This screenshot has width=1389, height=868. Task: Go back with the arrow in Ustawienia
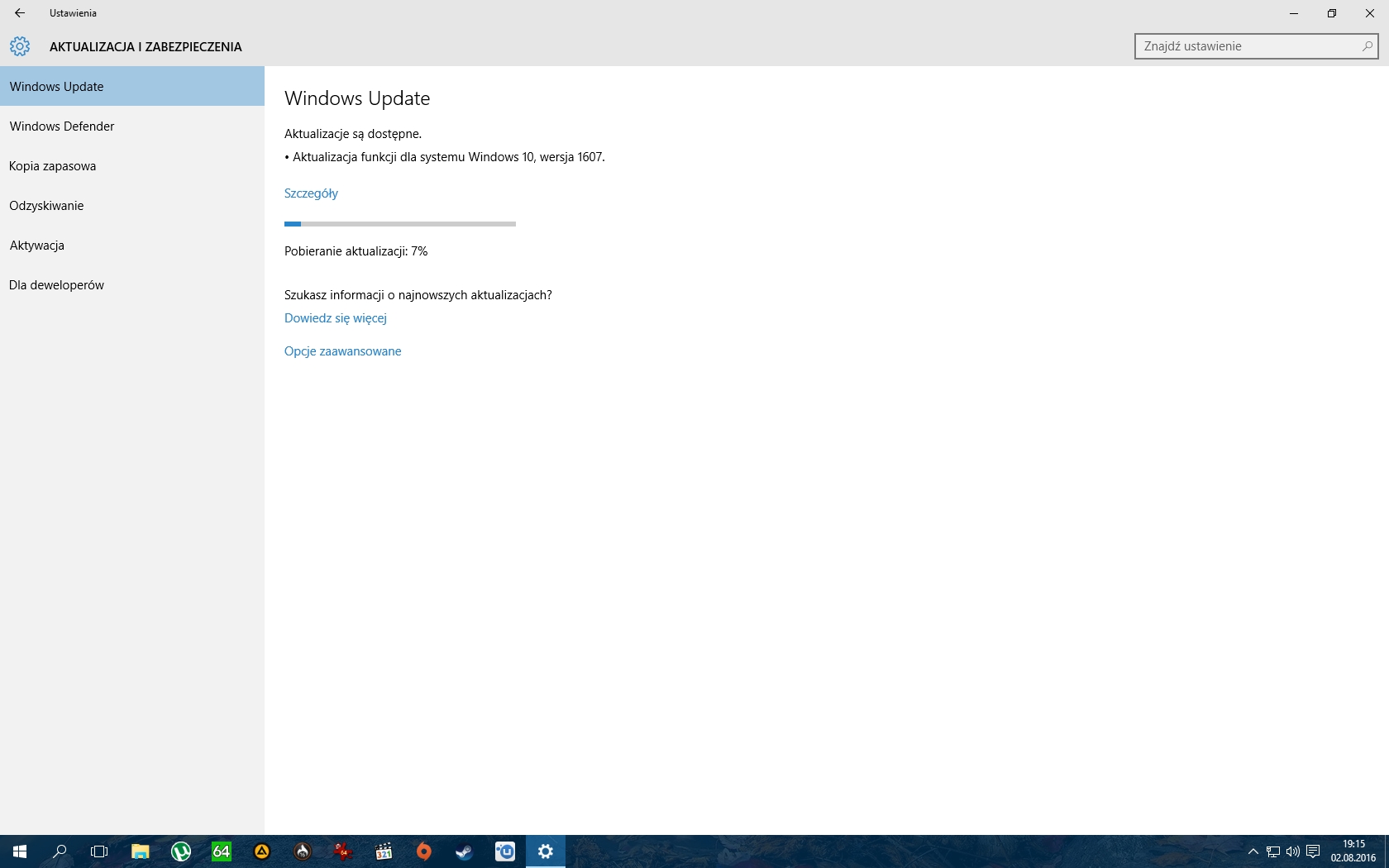point(20,13)
